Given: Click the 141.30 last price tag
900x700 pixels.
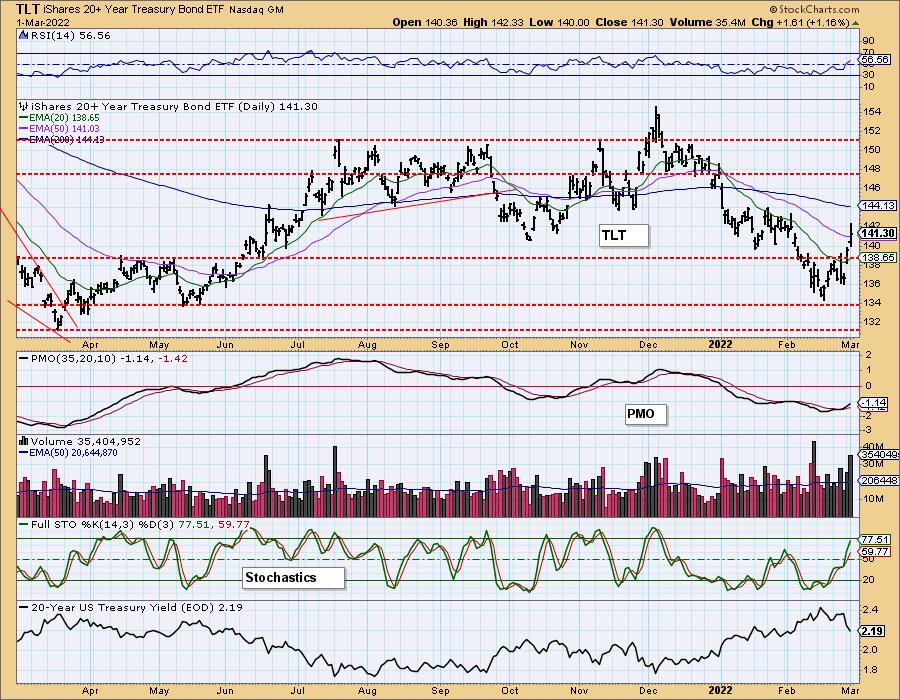Looking at the screenshot, I should point(878,233).
